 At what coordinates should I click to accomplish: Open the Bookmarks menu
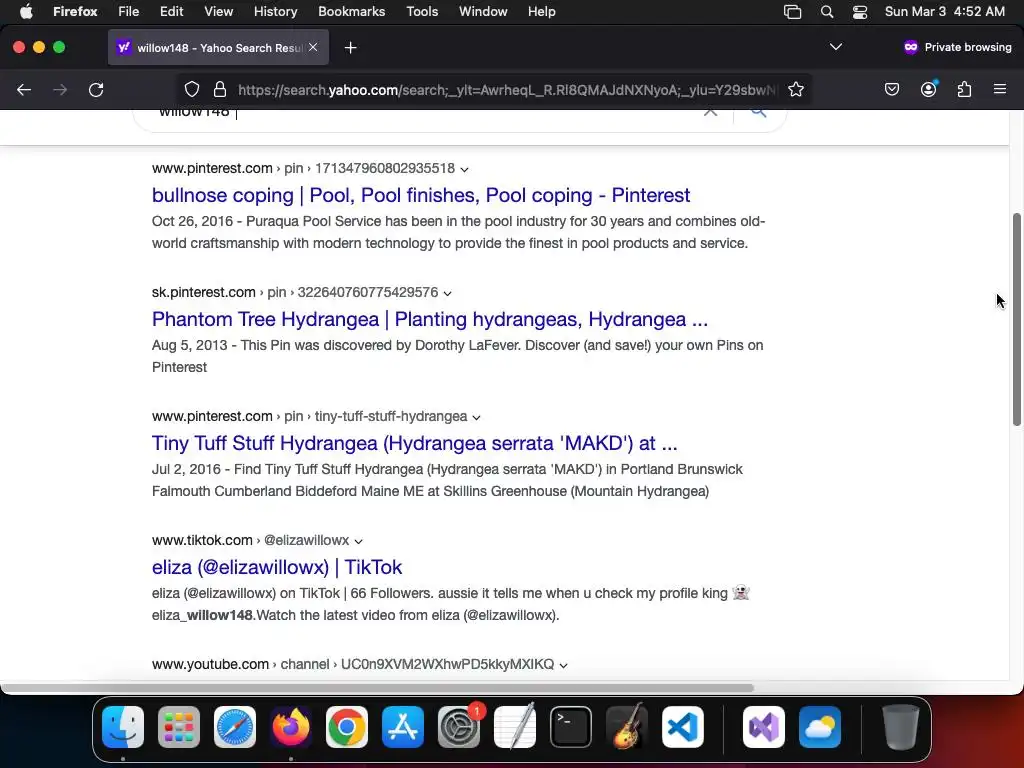point(351,12)
